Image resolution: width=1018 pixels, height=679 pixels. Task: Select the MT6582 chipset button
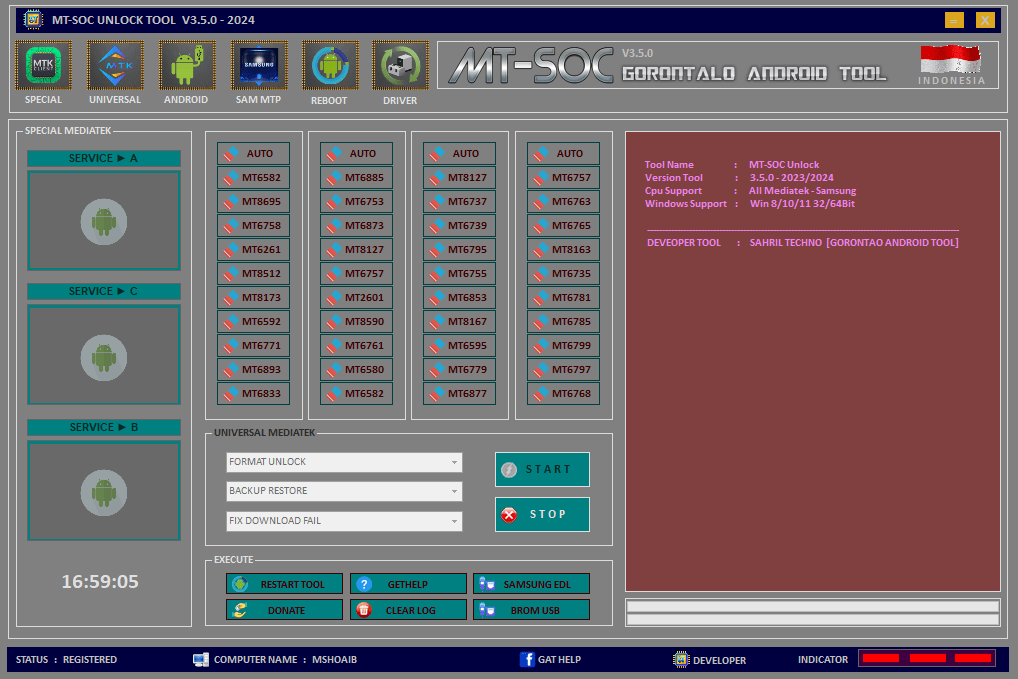point(253,177)
